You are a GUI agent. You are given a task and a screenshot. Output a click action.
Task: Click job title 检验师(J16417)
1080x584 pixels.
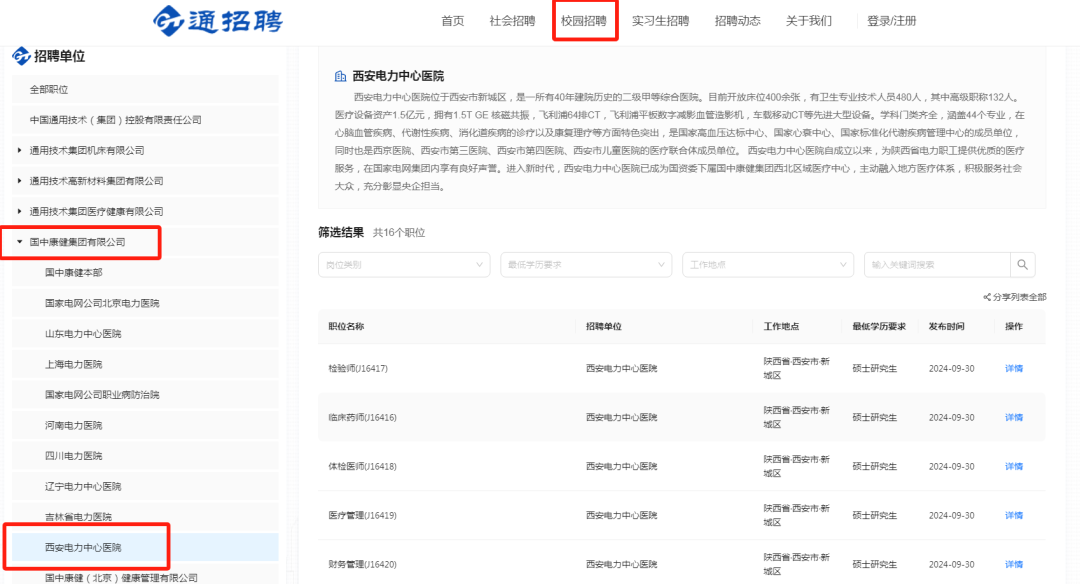(x=358, y=368)
